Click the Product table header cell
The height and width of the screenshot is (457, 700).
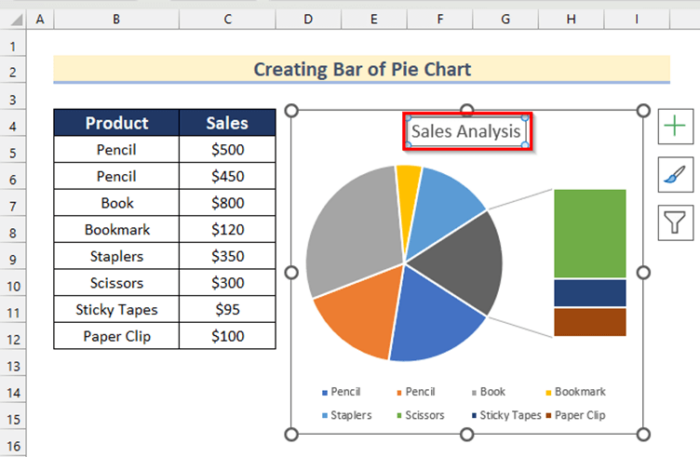click(116, 123)
